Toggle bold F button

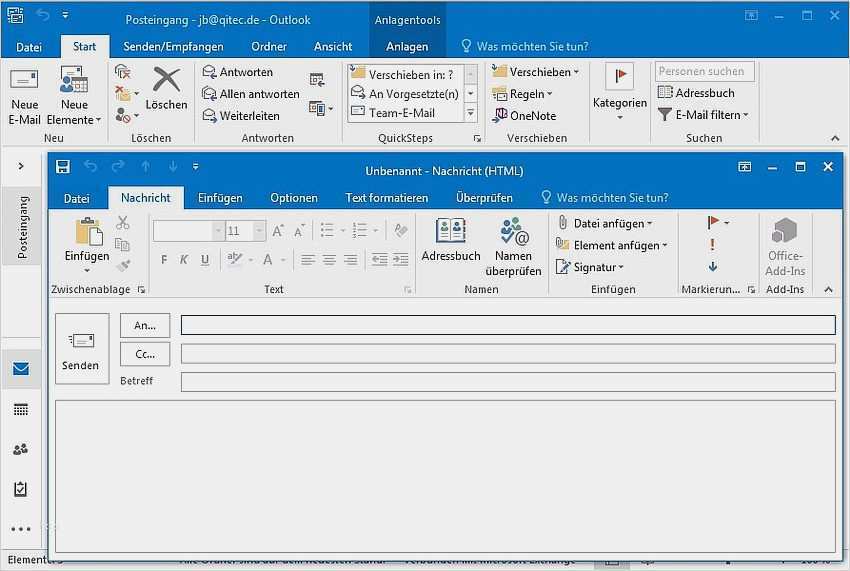[164, 260]
